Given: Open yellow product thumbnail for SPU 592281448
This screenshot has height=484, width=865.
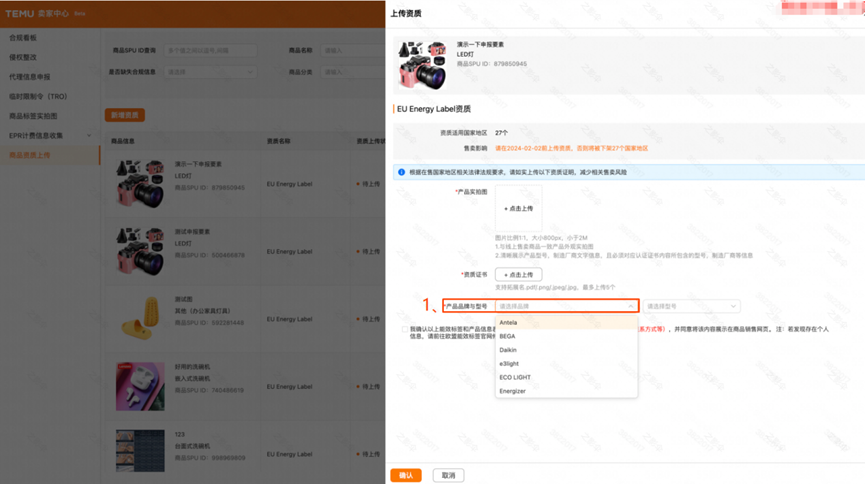Looking at the screenshot, I should 140,319.
